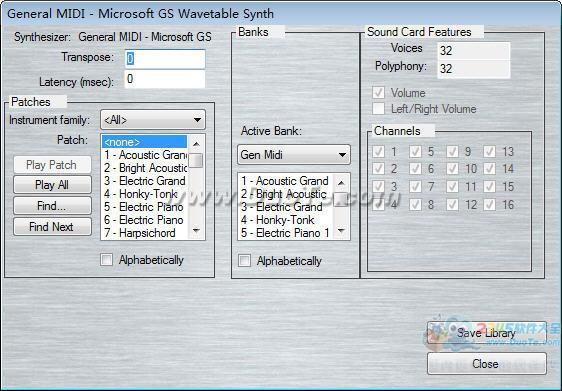Toggle channel 2 checkbox
Image resolution: width=562 pixels, height=391 pixels.
(378, 169)
